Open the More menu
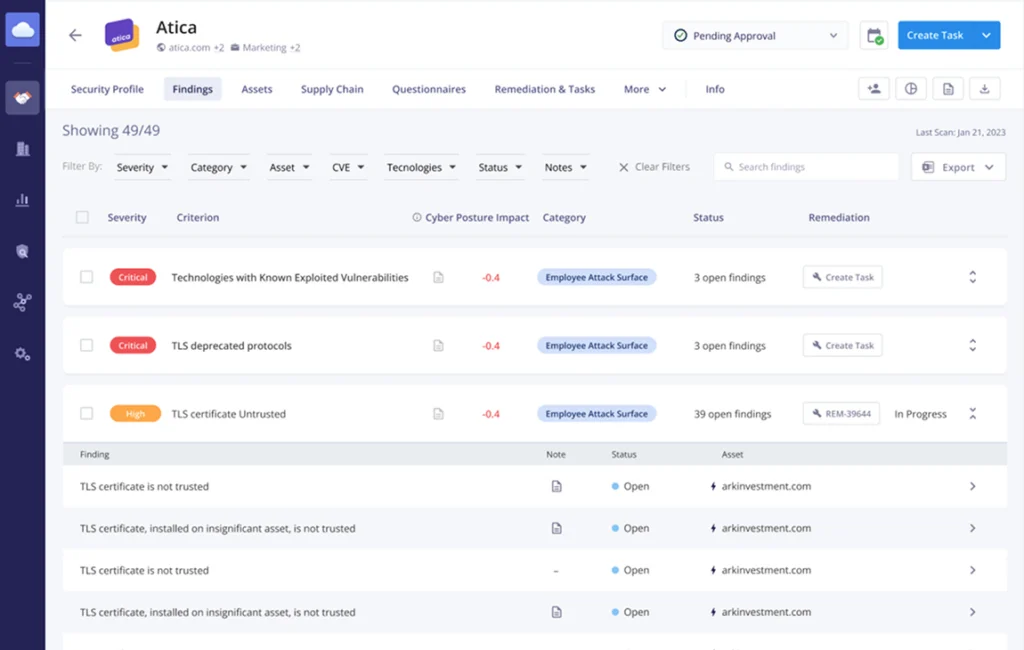The image size is (1024, 650). tap(644, 89)
